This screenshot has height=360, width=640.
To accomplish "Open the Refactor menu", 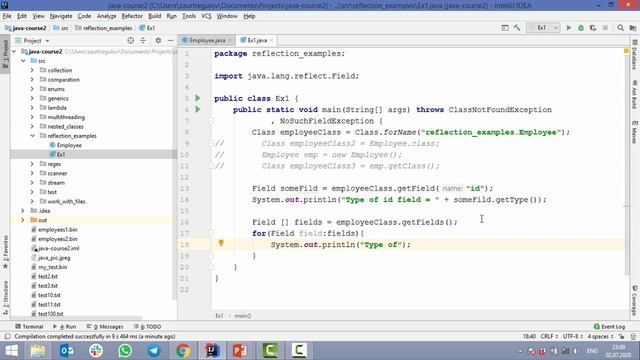I will point(132,16).
